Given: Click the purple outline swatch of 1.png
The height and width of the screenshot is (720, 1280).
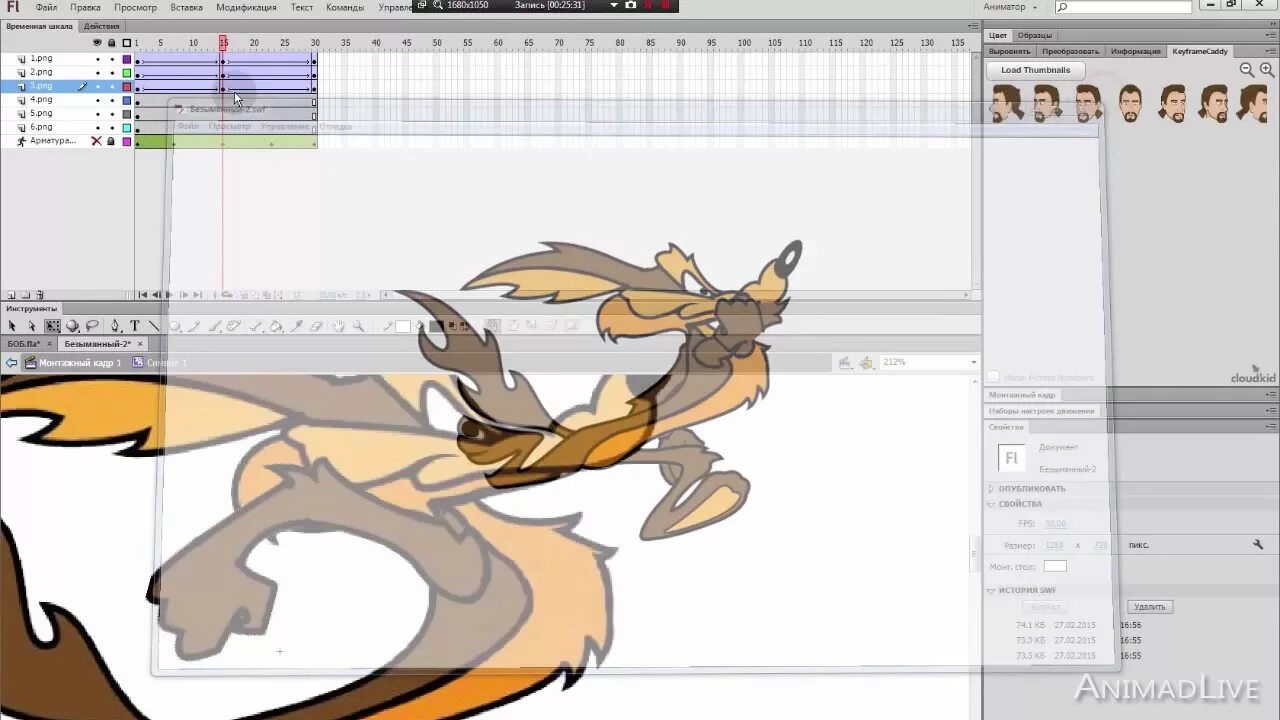Looking at the screenshot, I should [127, 59].
